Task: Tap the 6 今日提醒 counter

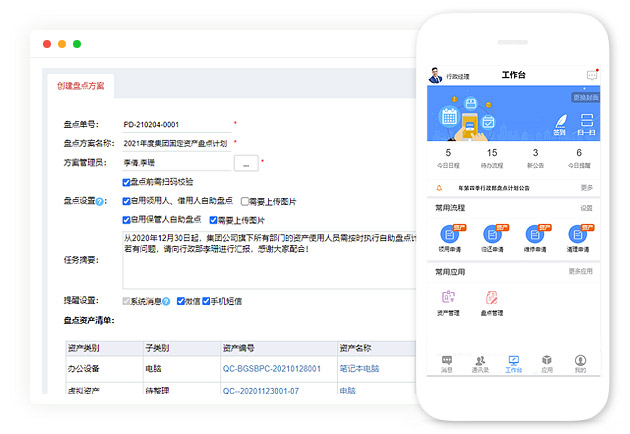Action: [x=579, y=158]
